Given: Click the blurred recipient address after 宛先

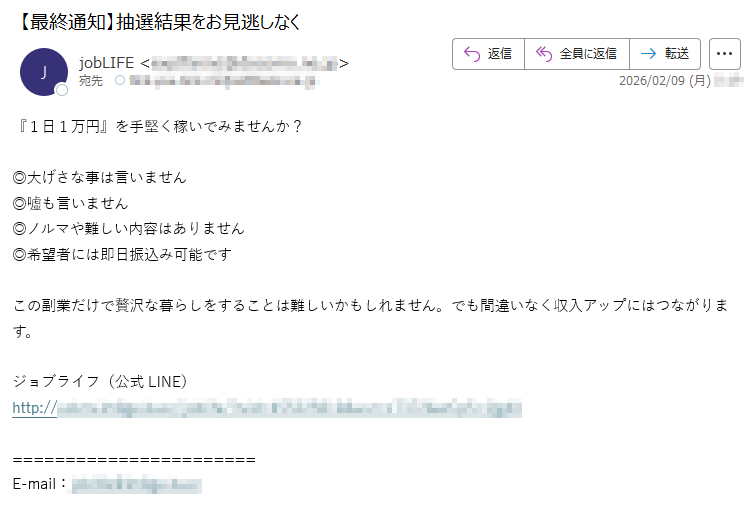Looking at the screenshot, I should [x=222, y=81].
